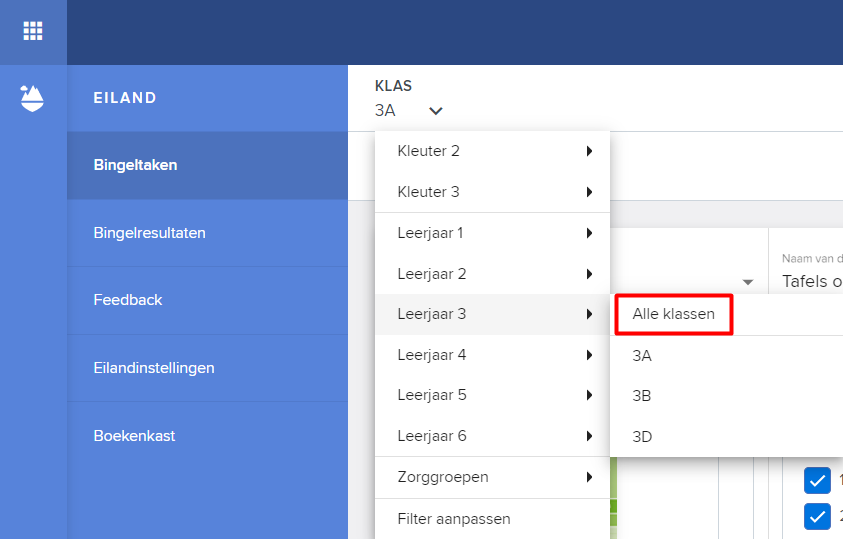Open the apps grid menu icon
The width and height of the screenshot is (843, 539).
click(x=33, y=31)
